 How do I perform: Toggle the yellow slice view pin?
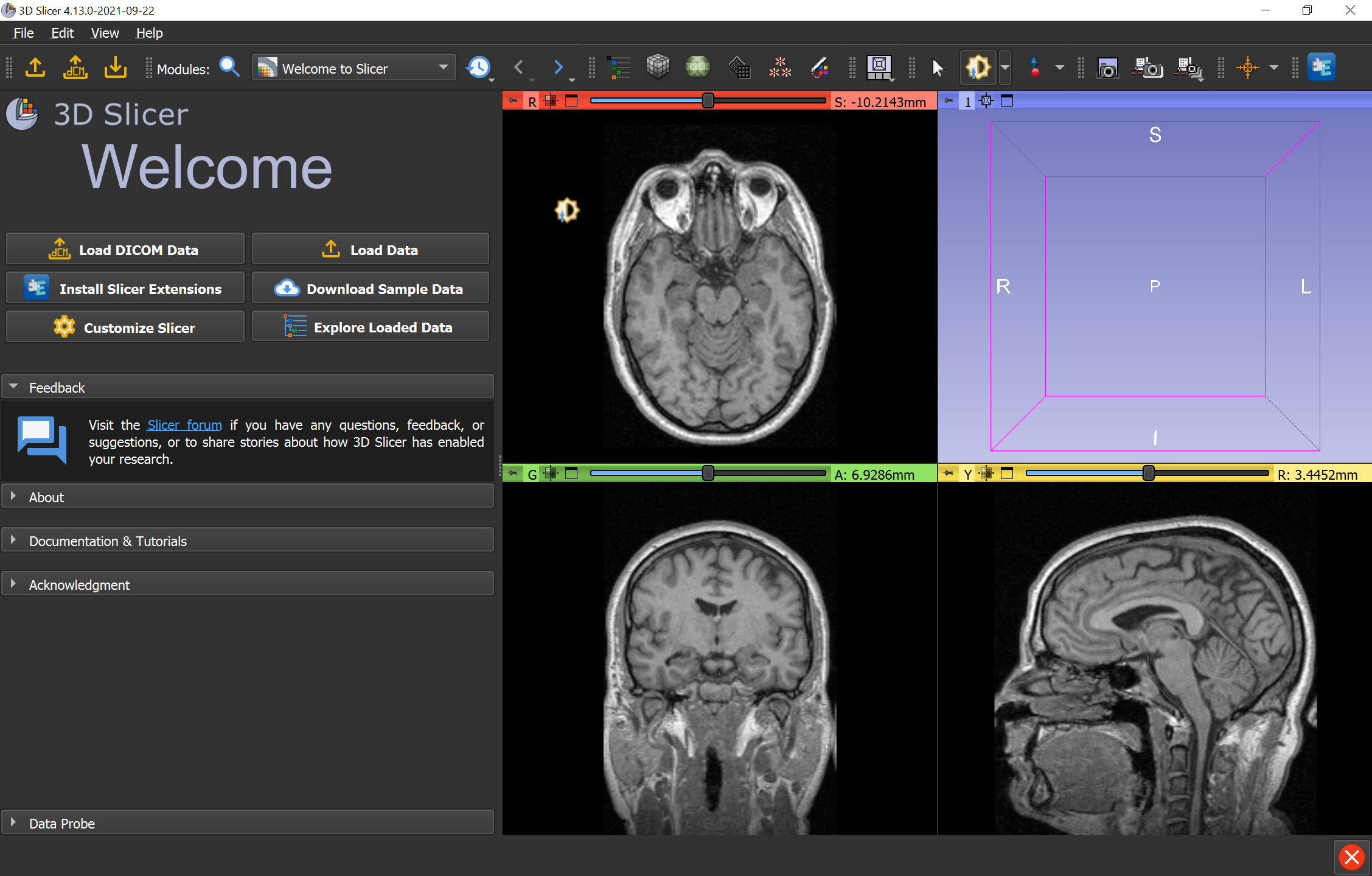tap(949, 474)
